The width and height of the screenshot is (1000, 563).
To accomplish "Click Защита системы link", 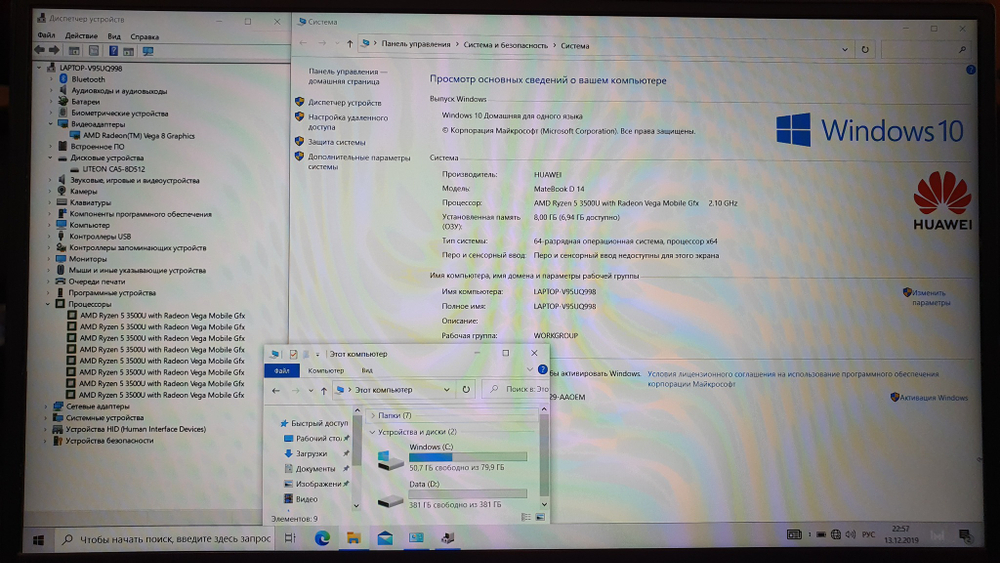I will [x=337, y=142].
